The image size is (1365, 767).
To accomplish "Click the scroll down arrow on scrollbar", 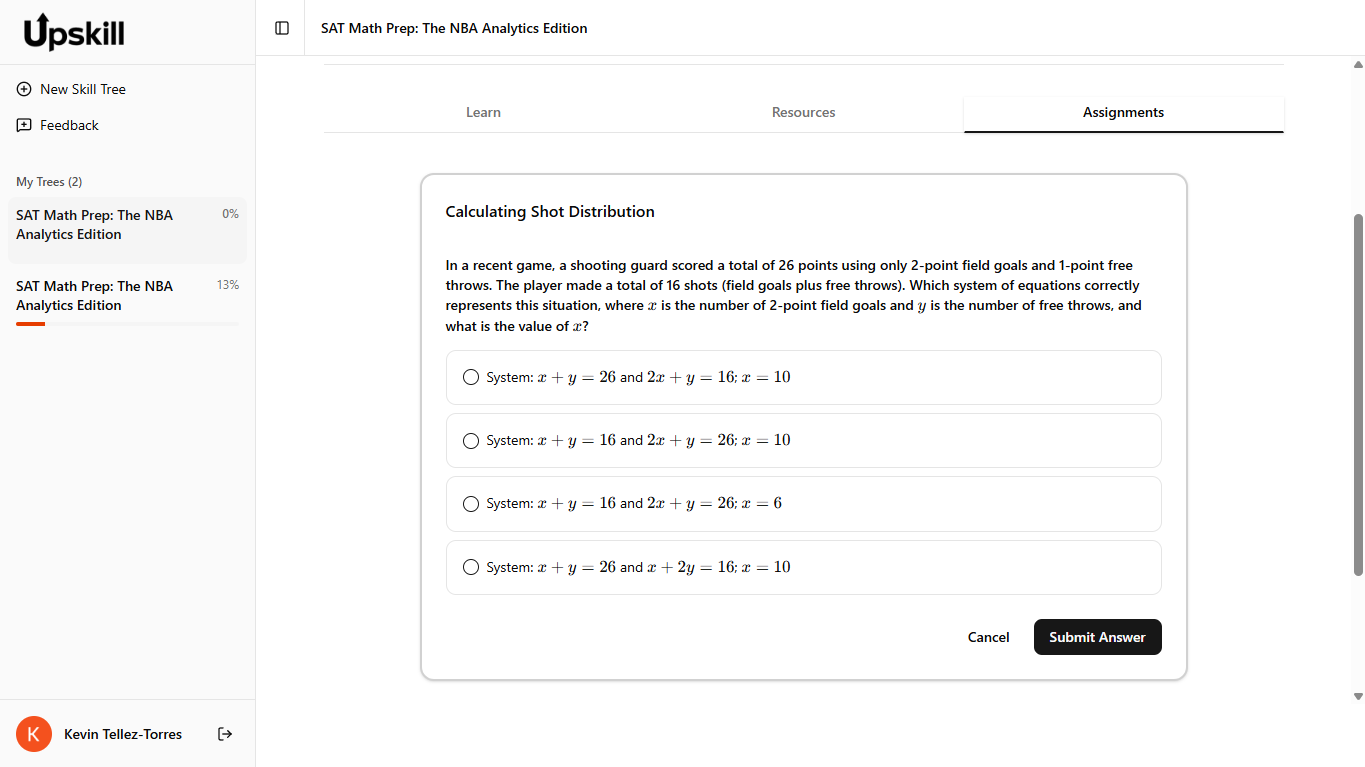I will click(x=1357, y=696).
